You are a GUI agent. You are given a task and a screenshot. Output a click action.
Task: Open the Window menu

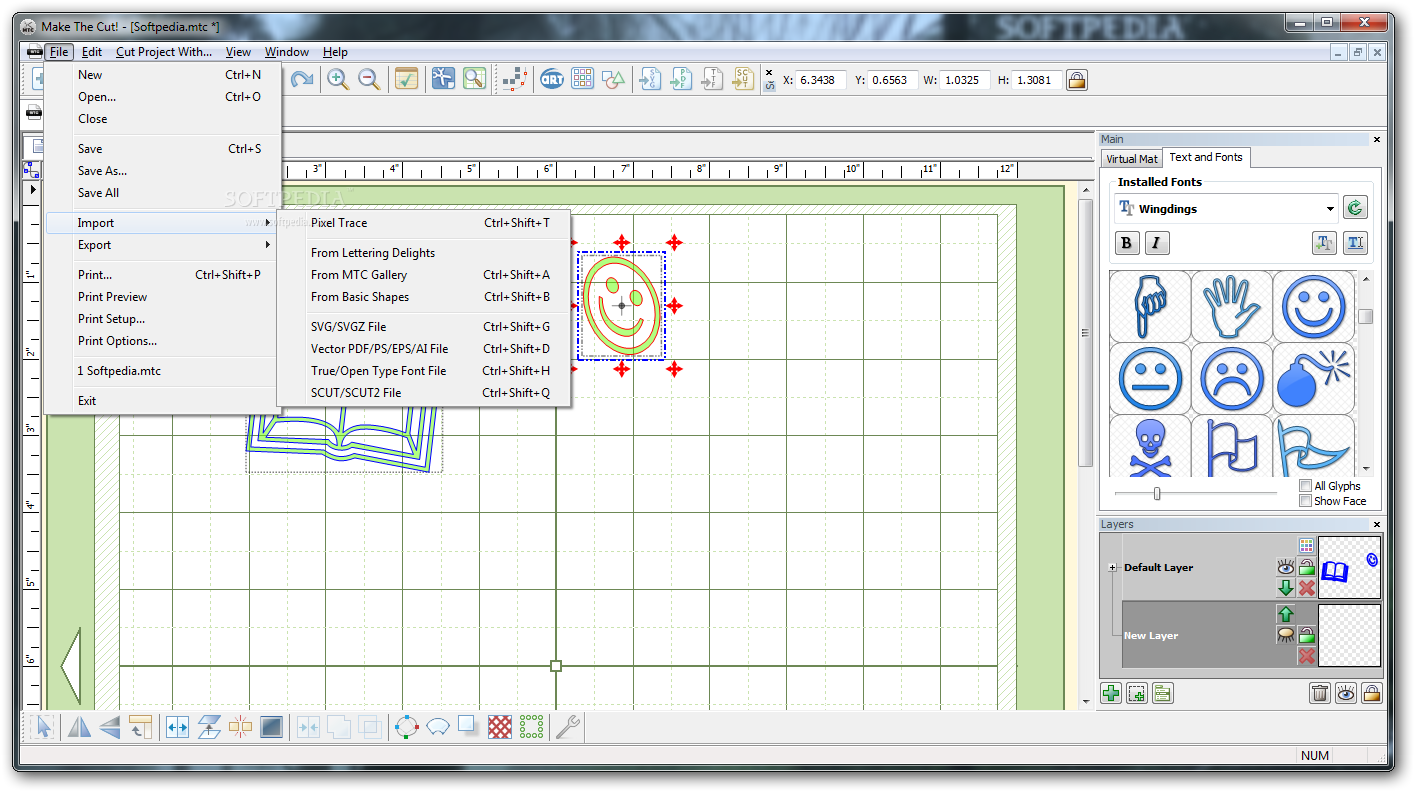click(x=287, y=52)
